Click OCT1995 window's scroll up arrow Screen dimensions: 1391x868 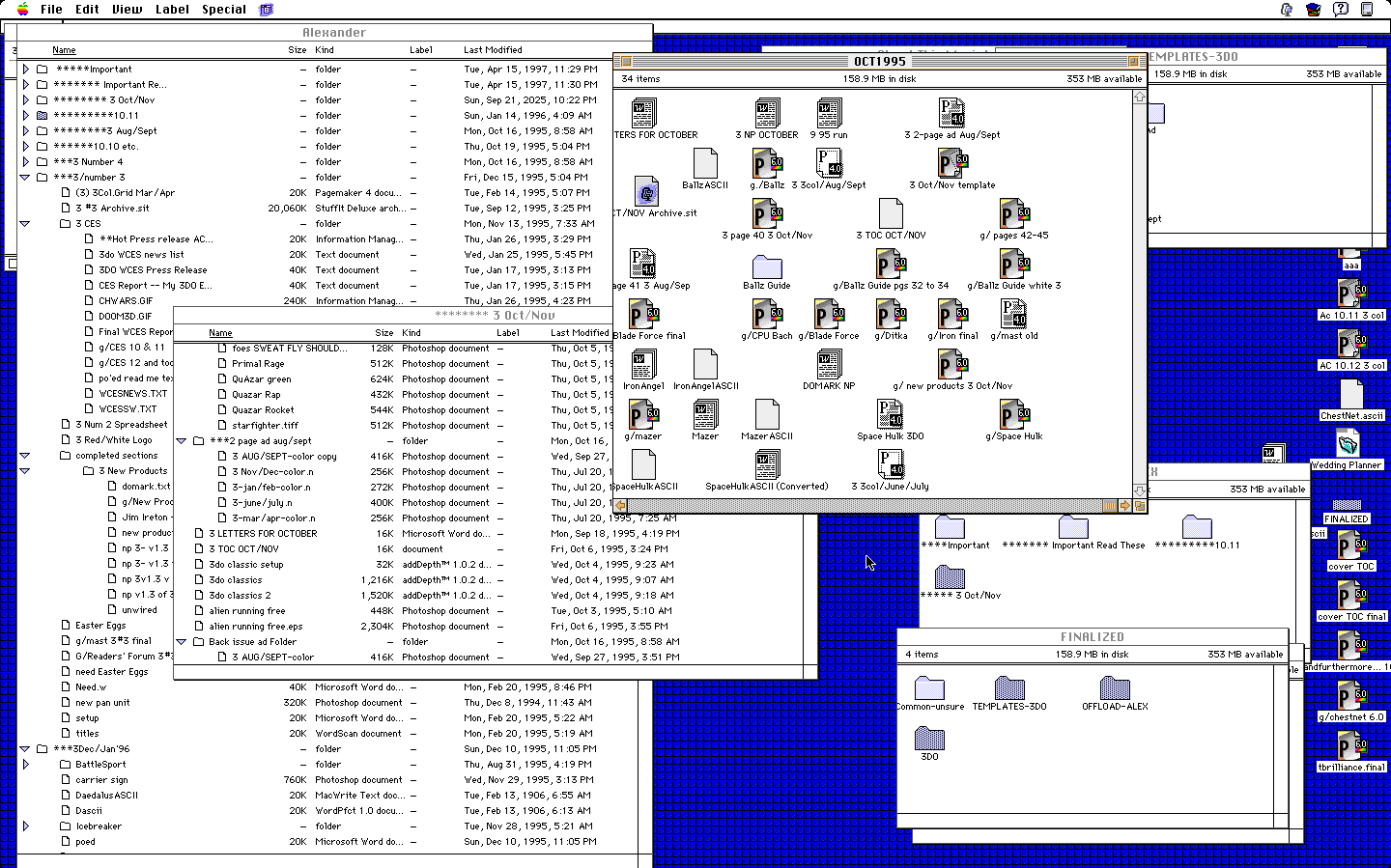(x=1139, y=97)
